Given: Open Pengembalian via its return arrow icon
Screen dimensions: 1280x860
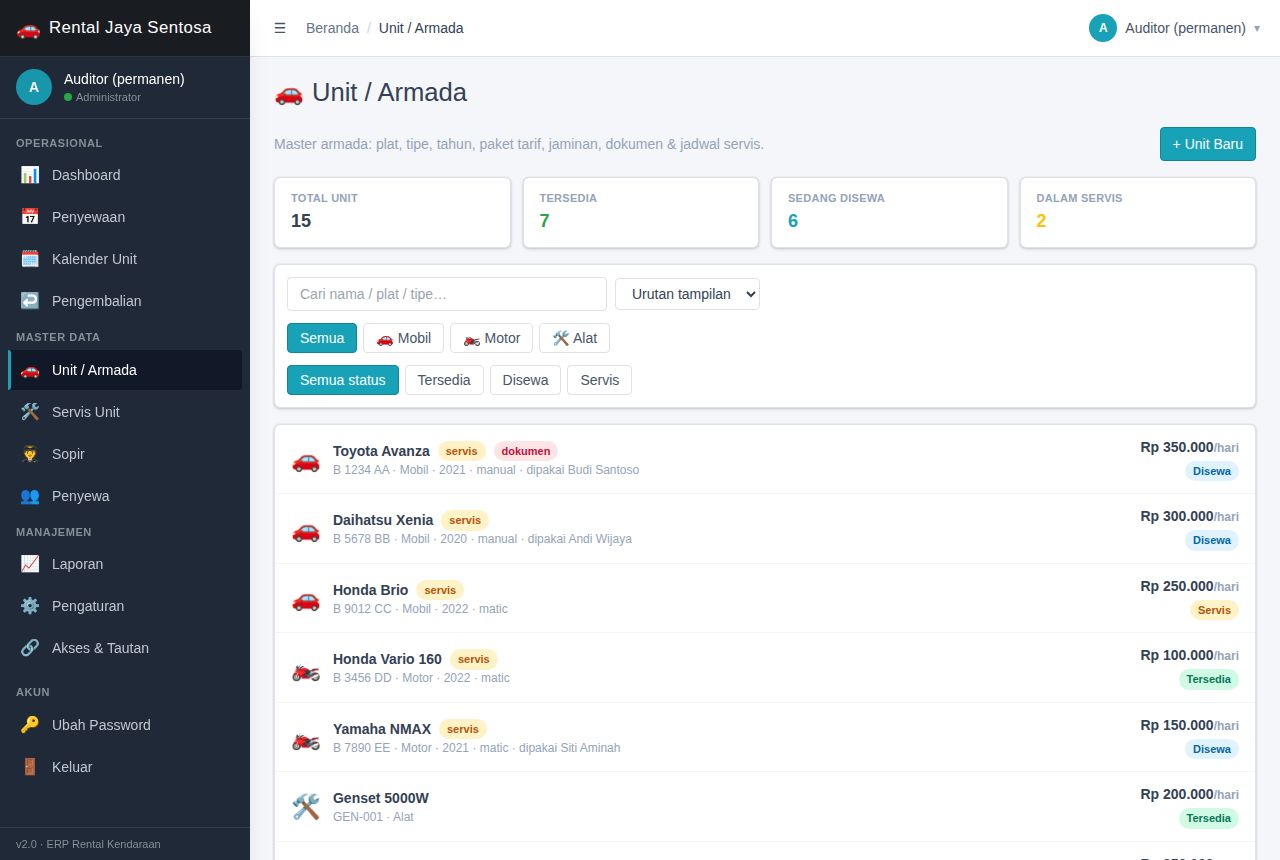Looking at the screenshot, I should click(30, 301).
